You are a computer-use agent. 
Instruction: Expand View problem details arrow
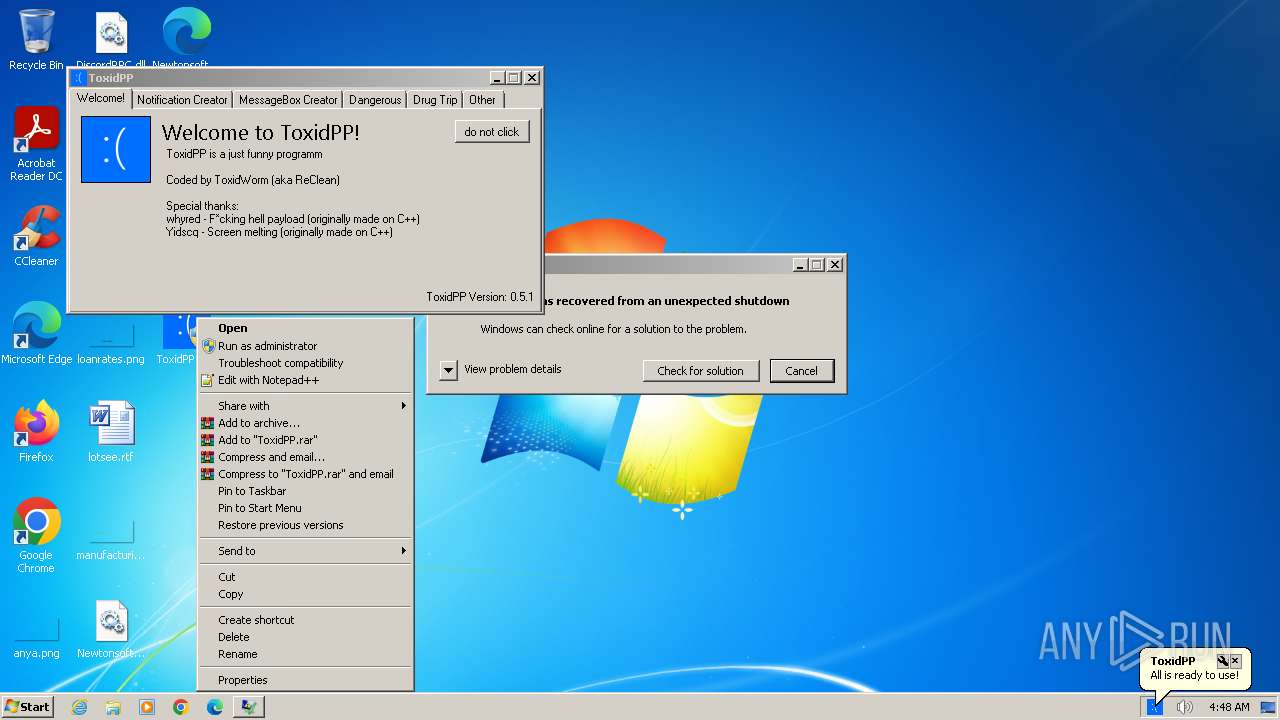point(448,370)
